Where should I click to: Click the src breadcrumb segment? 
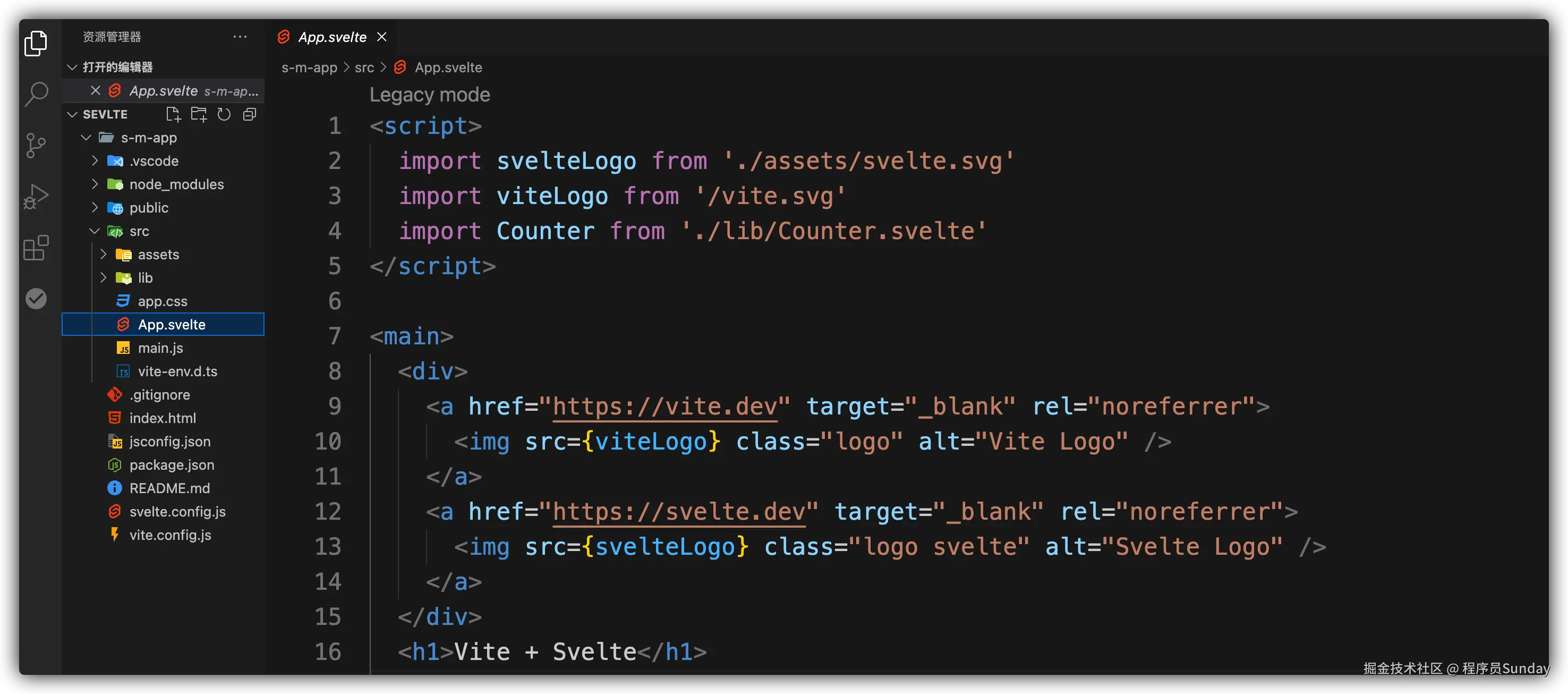tap(364, 67)
